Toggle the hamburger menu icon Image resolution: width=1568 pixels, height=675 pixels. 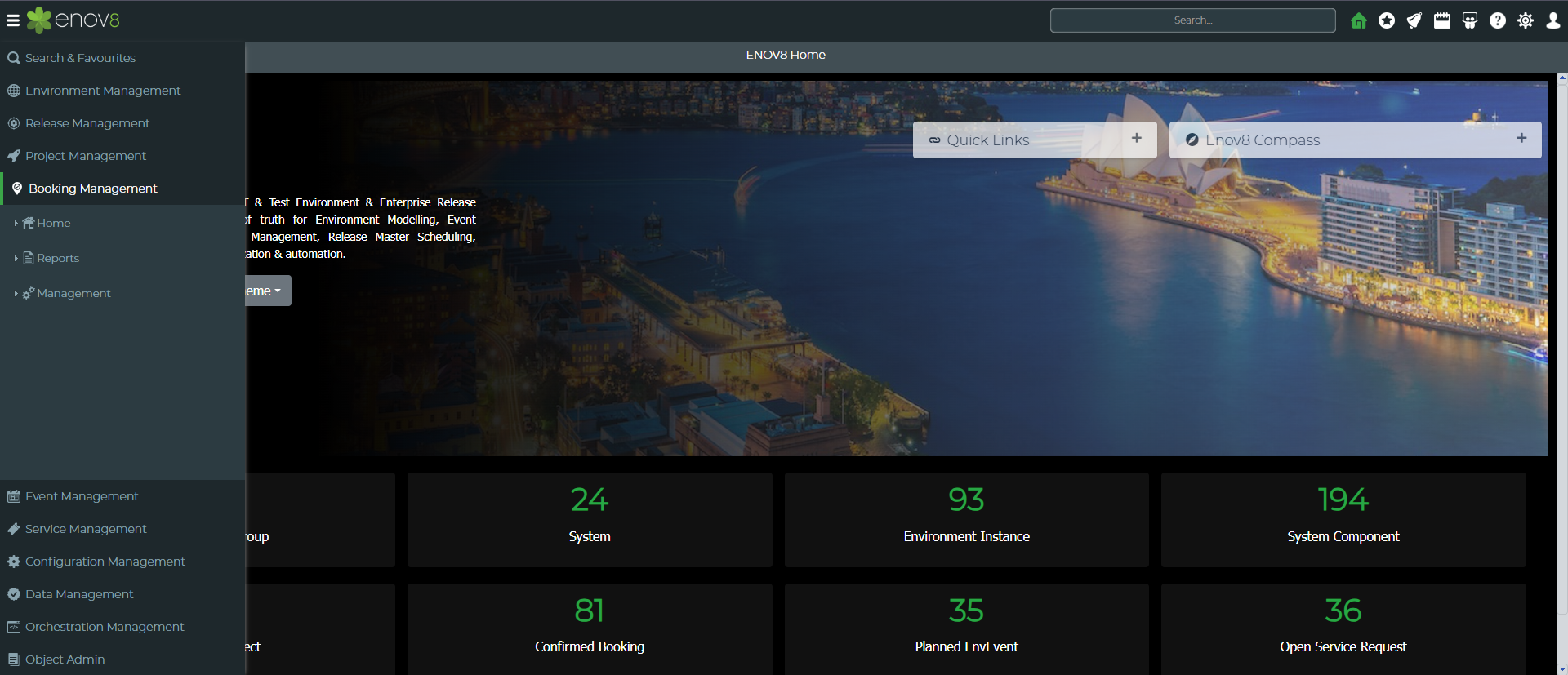point(13,20)
